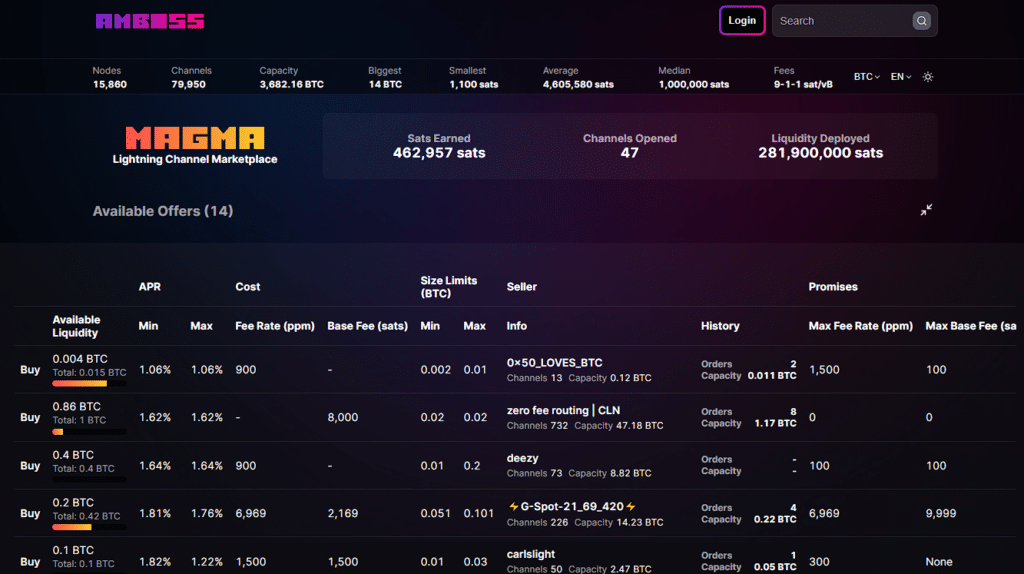The height and width of the screenshot is (574, 1024).
Task: Buy the 0.004 BTC offer
Action: pyautogui.click(x=30, y=370)
